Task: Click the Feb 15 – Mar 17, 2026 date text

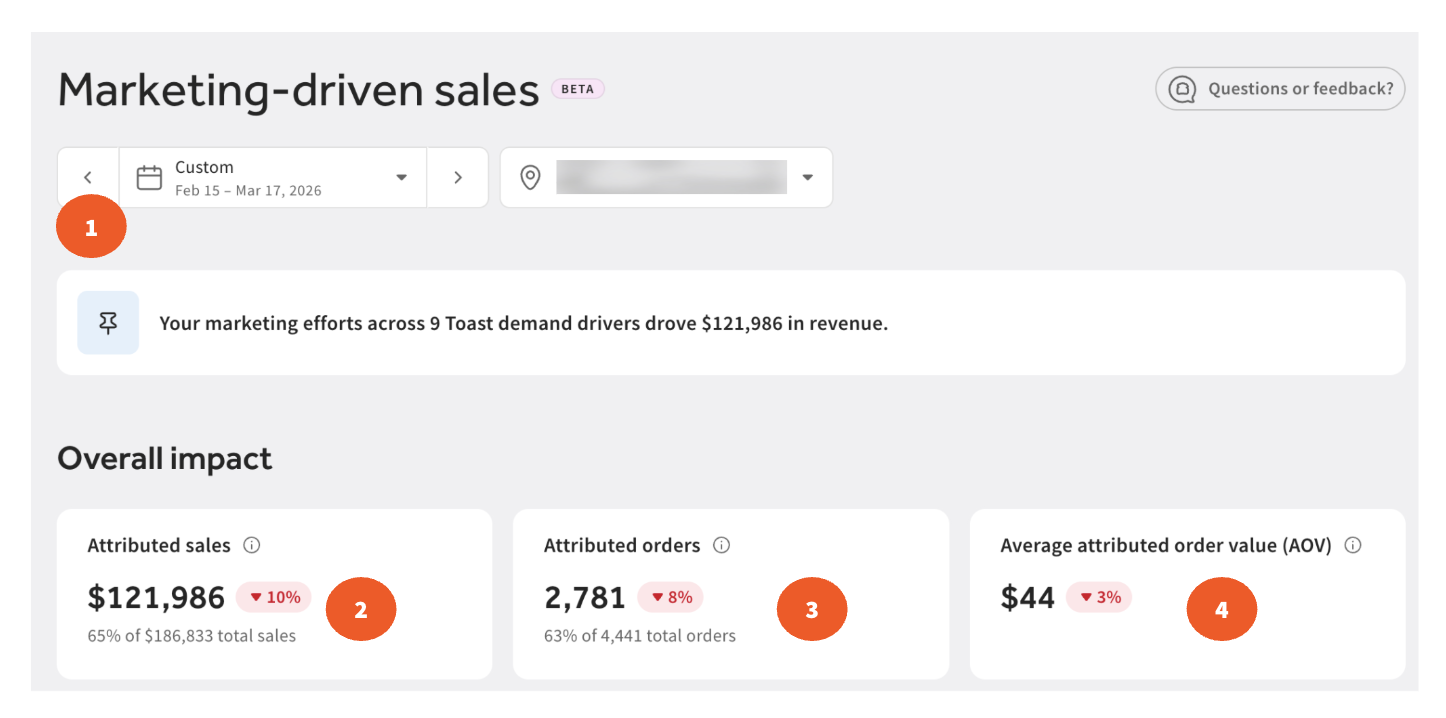Action: click(248, 190)
